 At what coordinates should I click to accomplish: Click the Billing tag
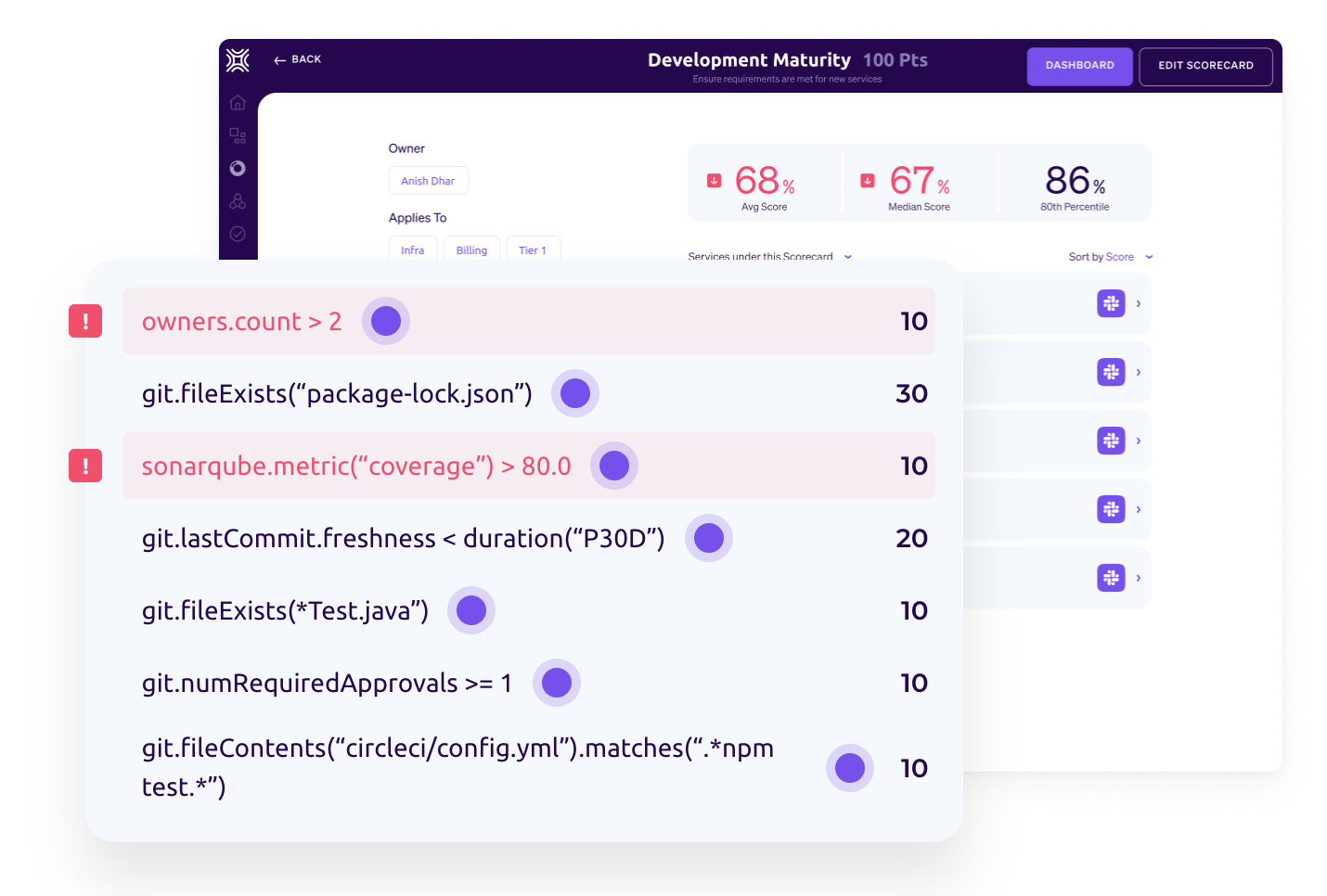click(x=471, y=250)
